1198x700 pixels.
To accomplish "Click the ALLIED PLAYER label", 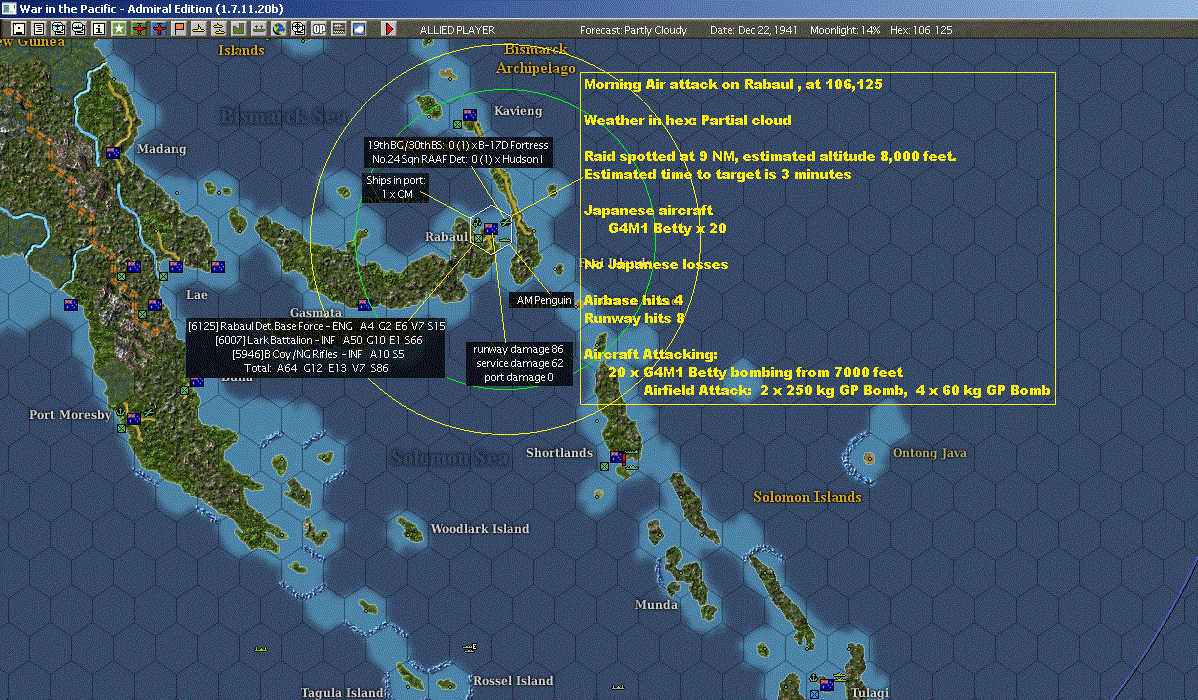I will tap(457, 30).
